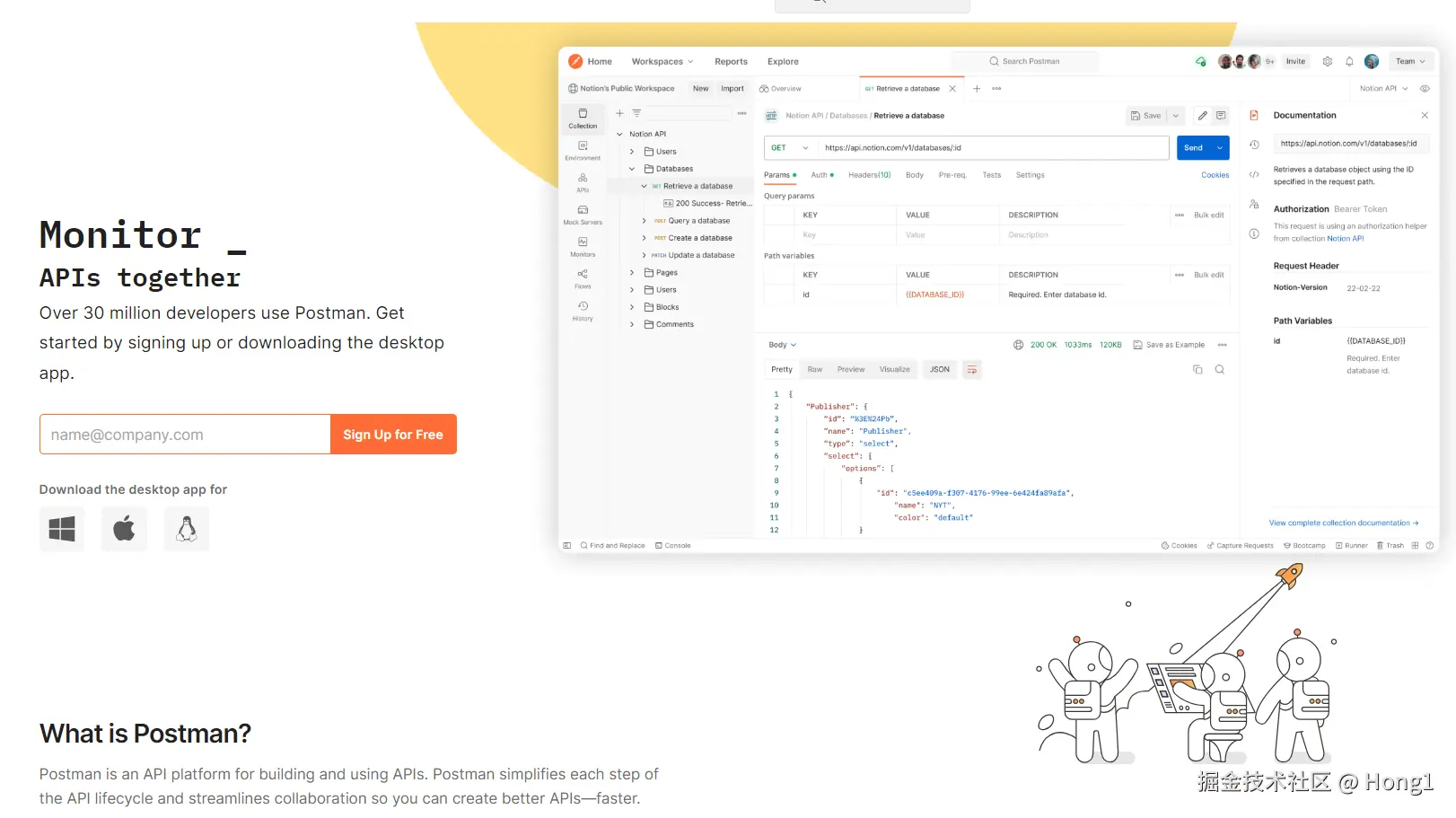1456x818 pixels.
Task: Expand the Comments folder
Action: click(632, 324)
